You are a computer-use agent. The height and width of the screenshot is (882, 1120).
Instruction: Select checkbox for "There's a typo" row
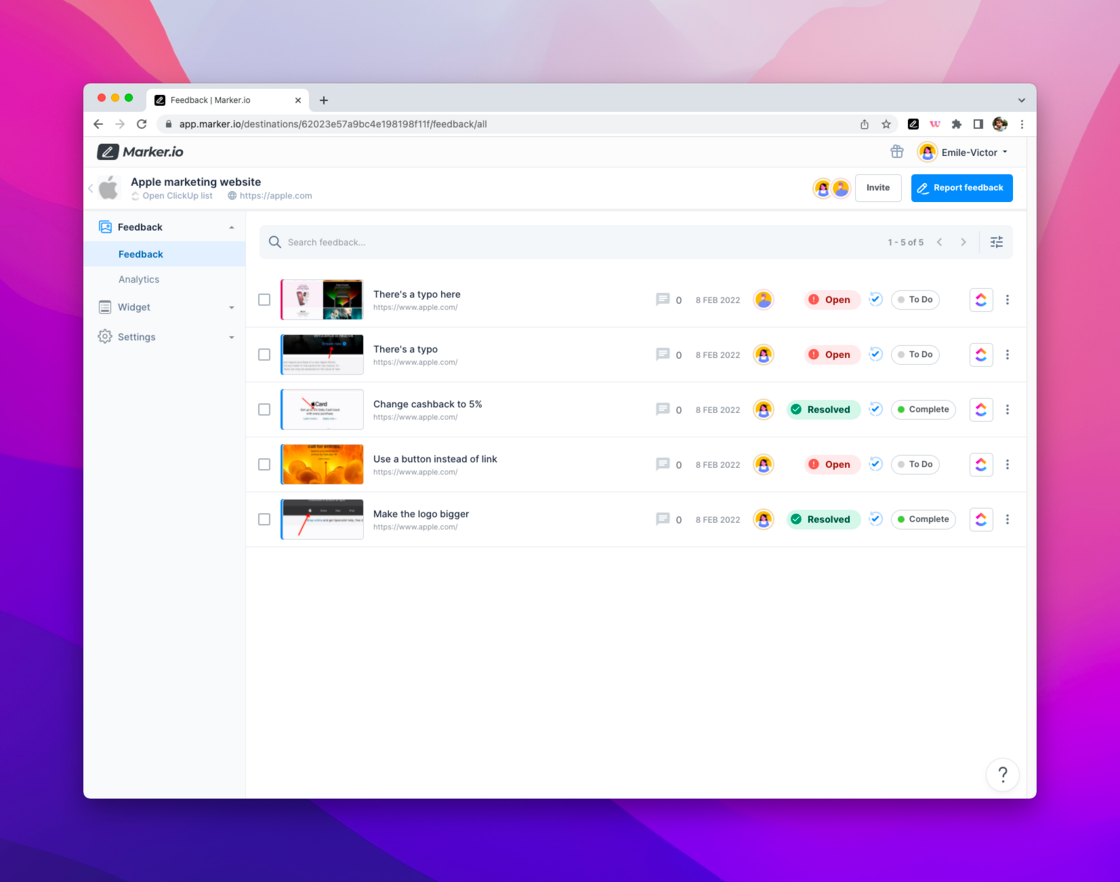click(x=264, y=355)
